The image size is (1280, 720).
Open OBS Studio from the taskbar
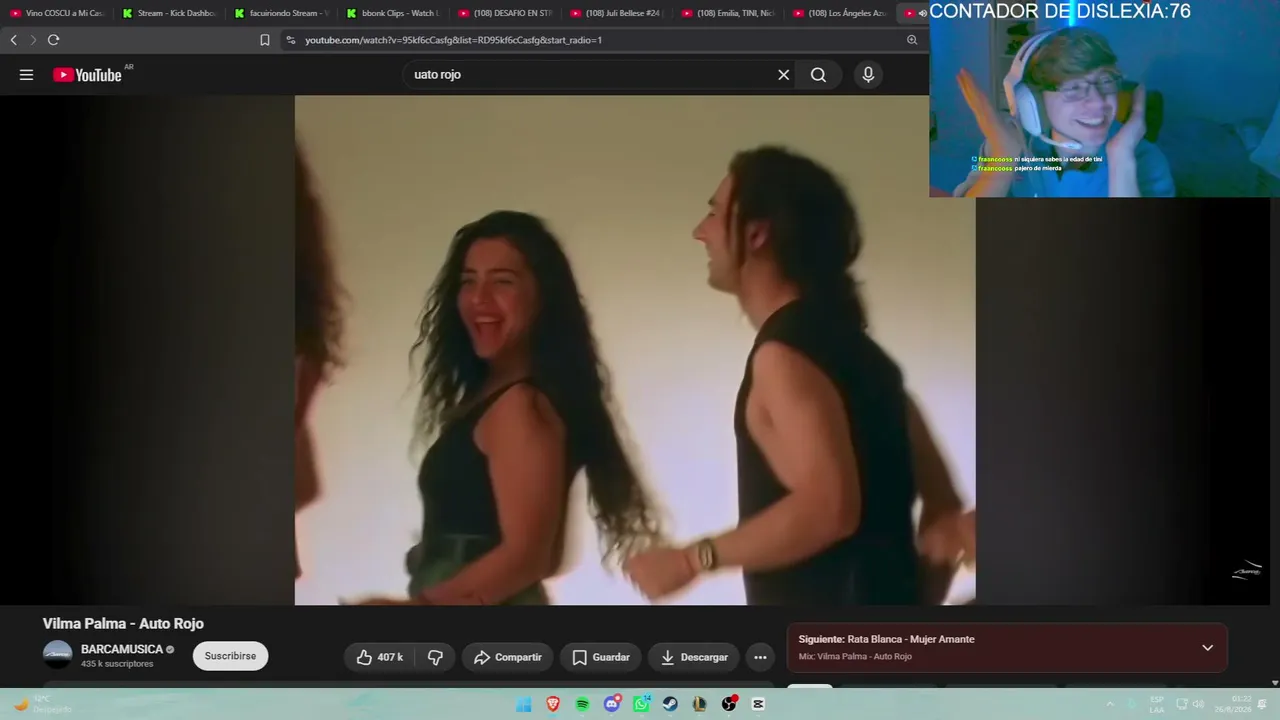point(729,704)
